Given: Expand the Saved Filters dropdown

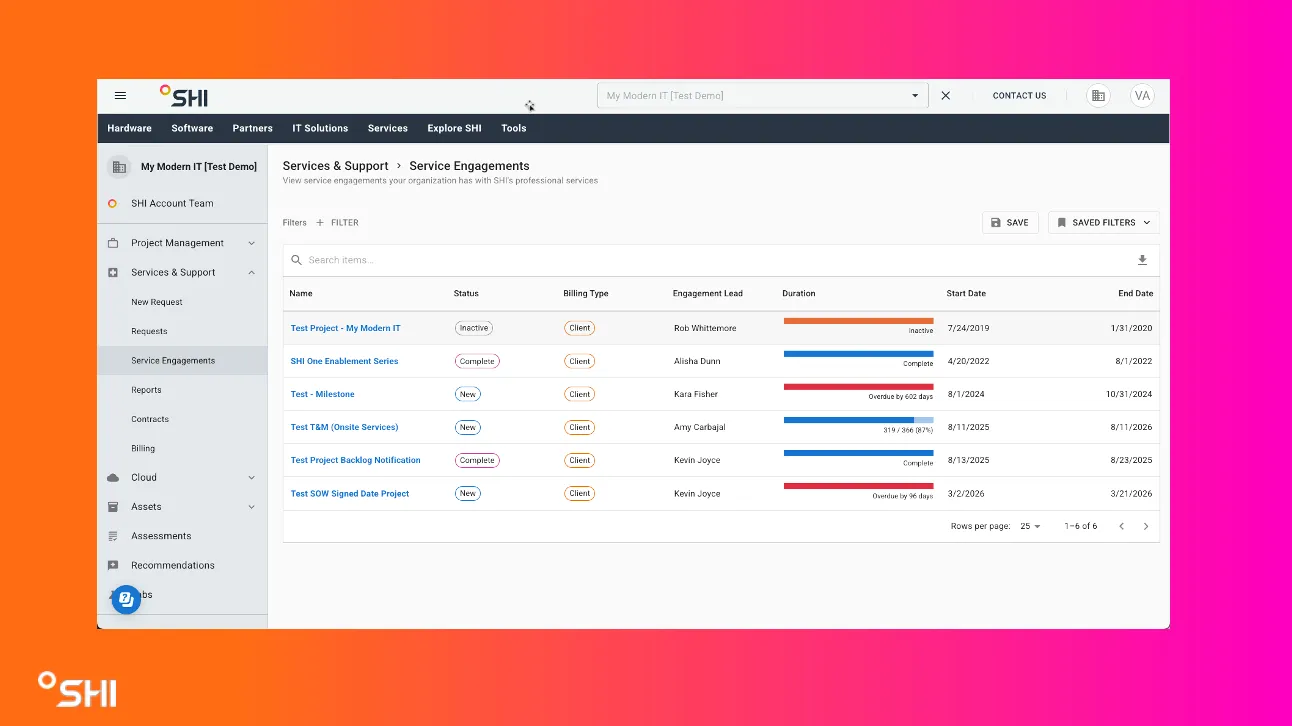Looking at the screenshot, I should coord(1104,223).
